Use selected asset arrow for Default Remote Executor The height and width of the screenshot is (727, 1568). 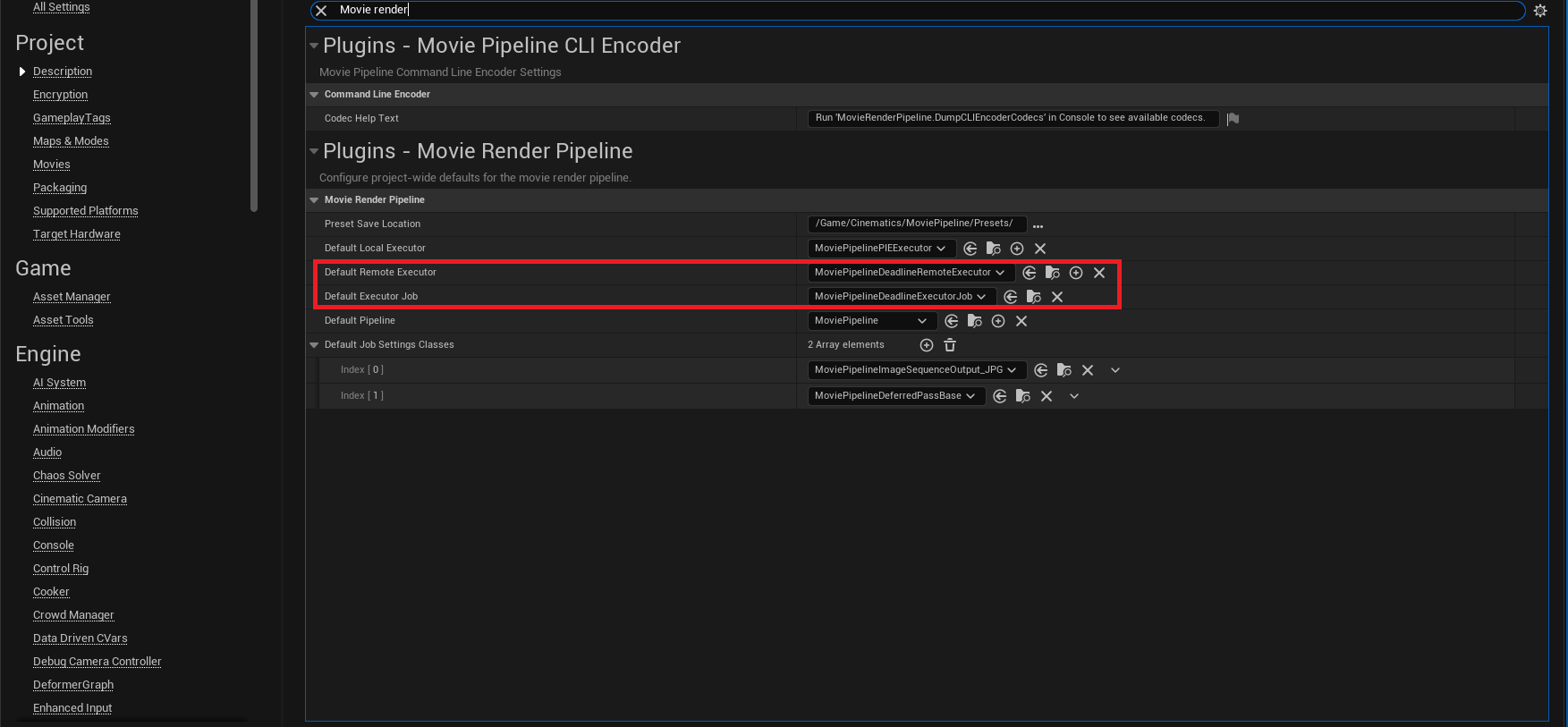tap(1030, 273)
